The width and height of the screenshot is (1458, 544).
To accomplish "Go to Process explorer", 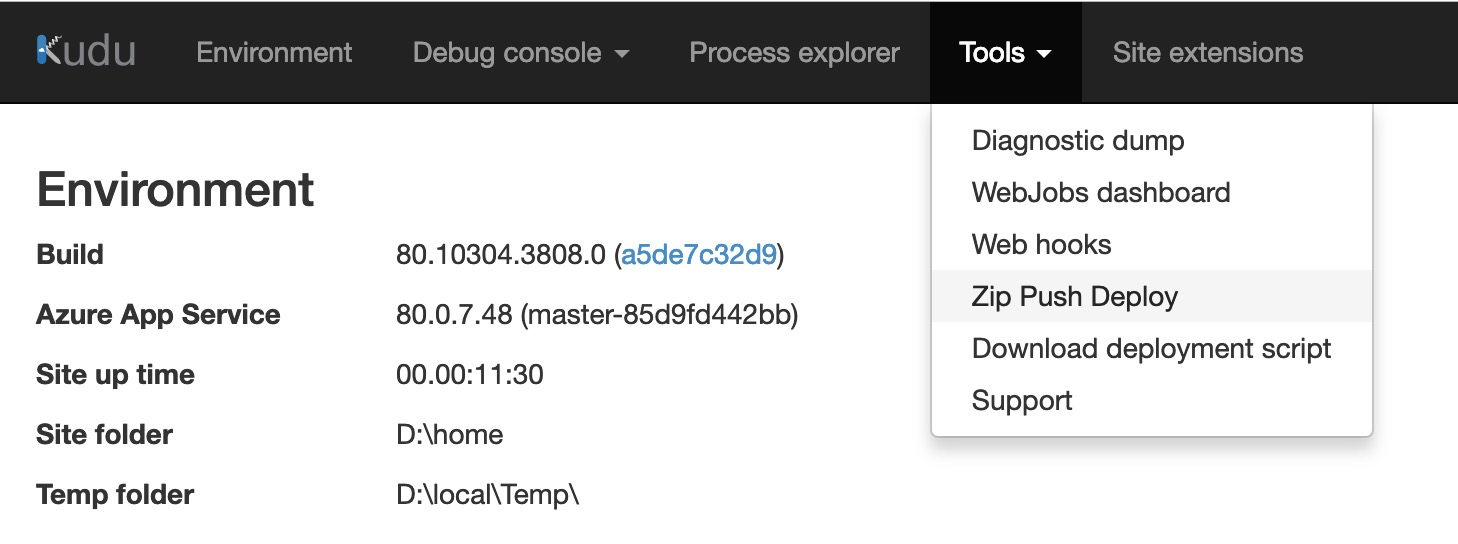I will [794, 52].
